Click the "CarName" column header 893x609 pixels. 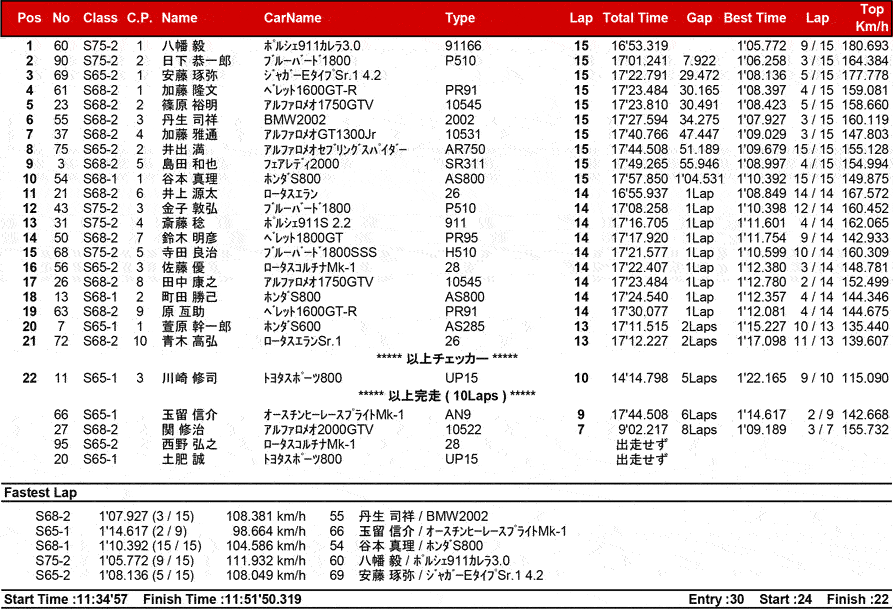point(292,18)
